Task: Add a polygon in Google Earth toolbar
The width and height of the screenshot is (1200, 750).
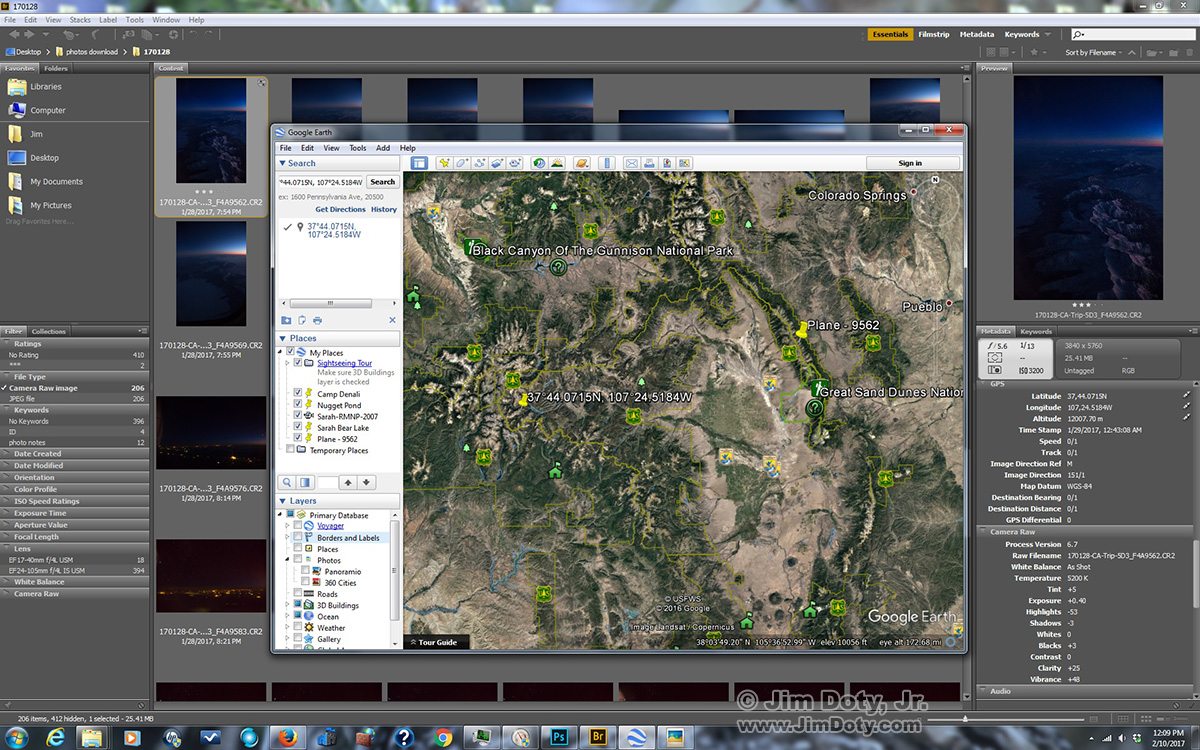Action: tap(462, 163)
